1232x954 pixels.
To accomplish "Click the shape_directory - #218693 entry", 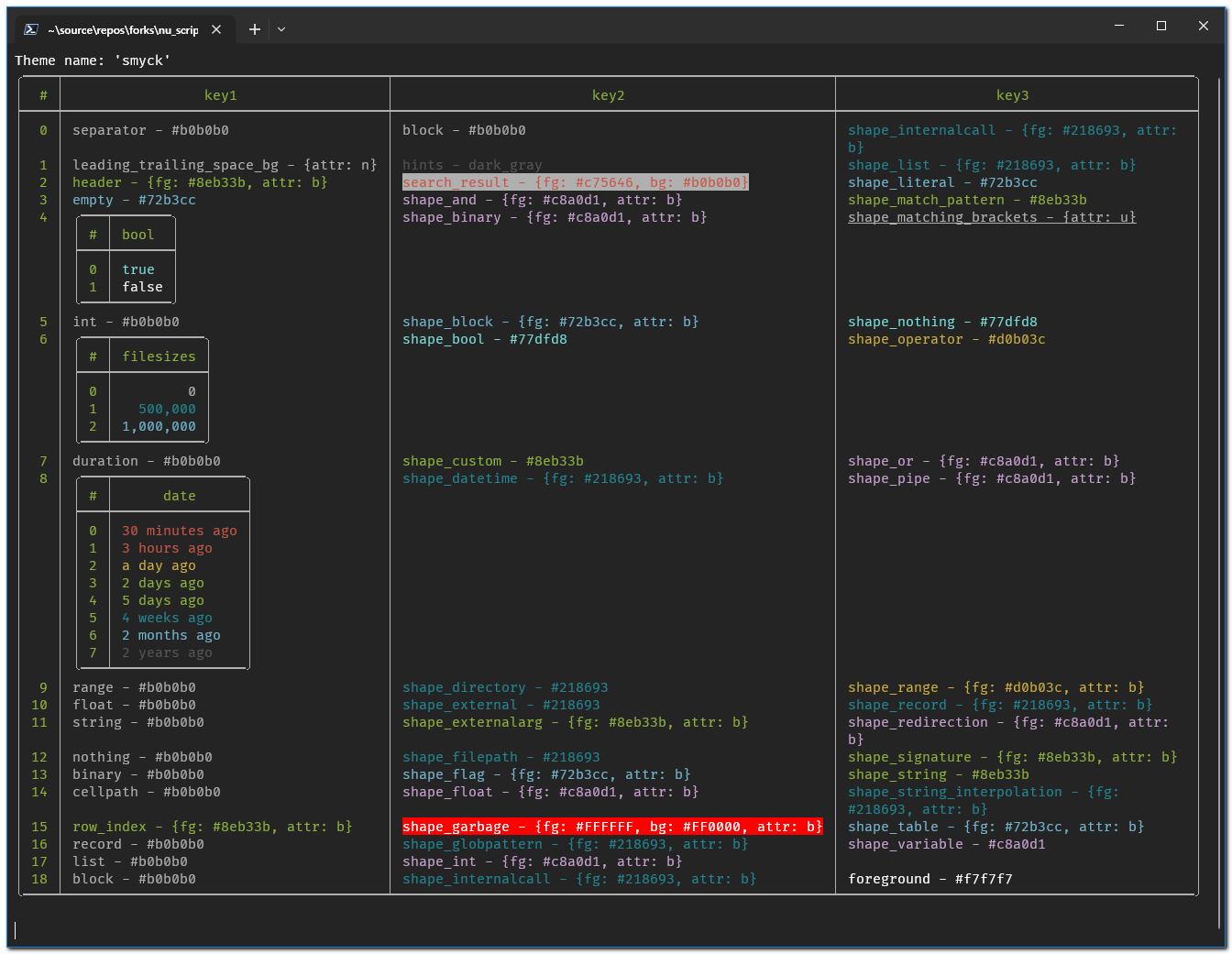I will click(505, 687).
